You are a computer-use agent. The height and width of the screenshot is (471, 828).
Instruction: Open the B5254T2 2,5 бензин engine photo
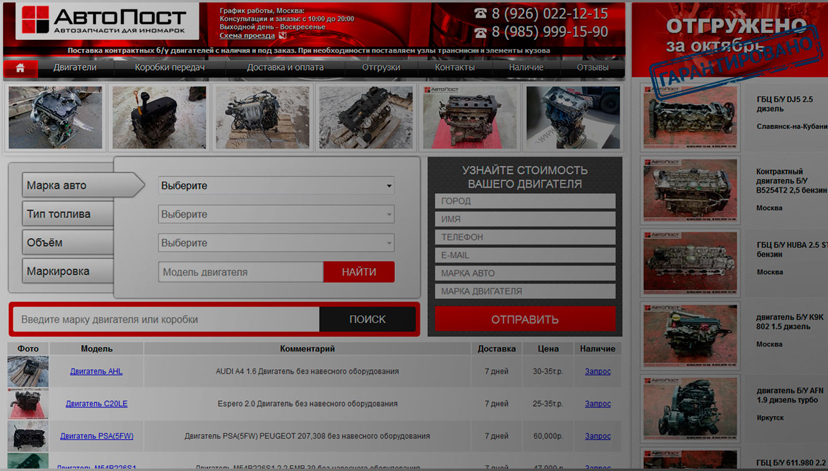[x=690, y=190]
